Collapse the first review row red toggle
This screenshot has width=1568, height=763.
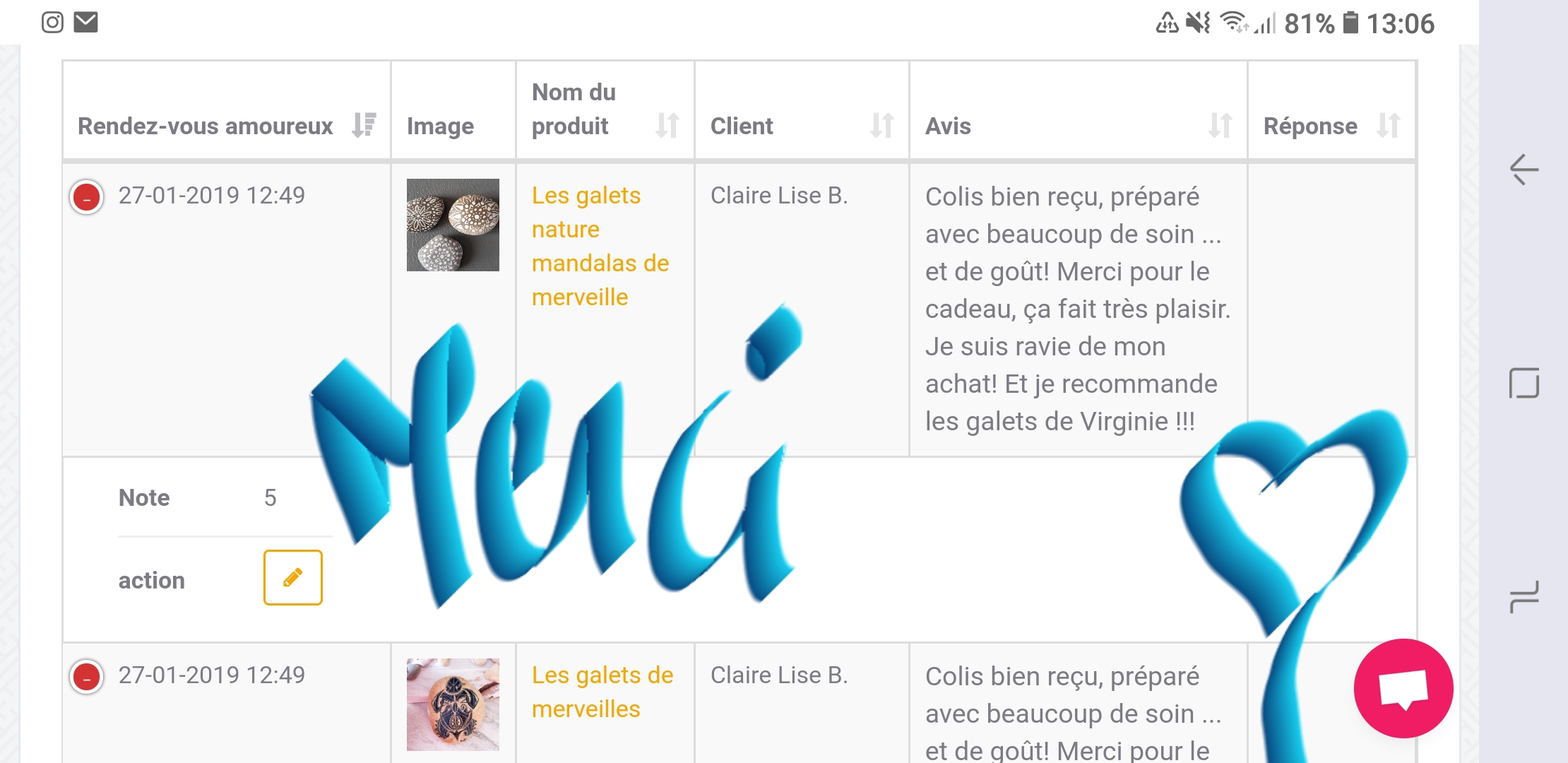(87, 197)
